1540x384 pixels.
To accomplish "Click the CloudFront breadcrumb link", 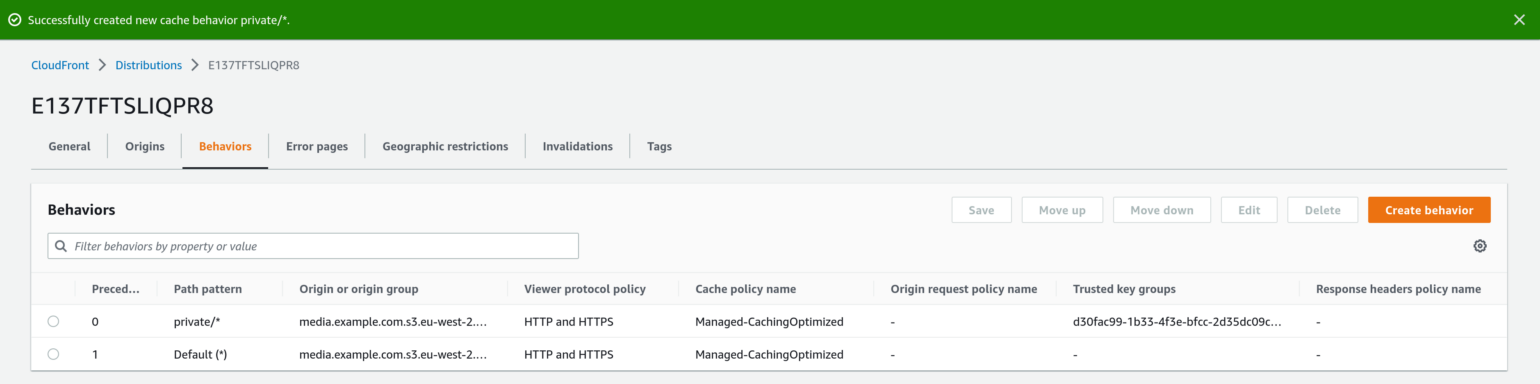I will [x=60, y=65].
